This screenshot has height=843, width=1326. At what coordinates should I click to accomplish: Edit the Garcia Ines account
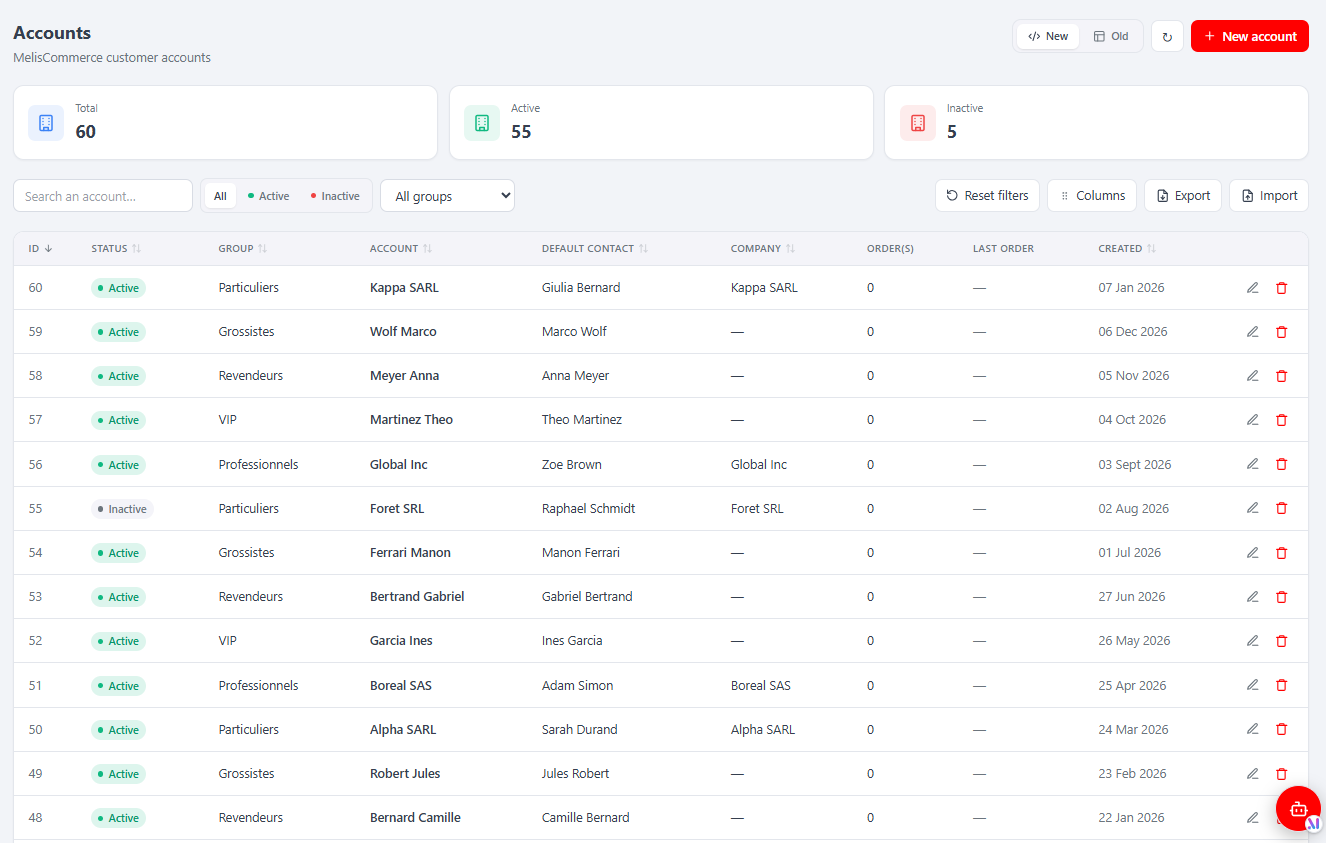point(1252,641)
